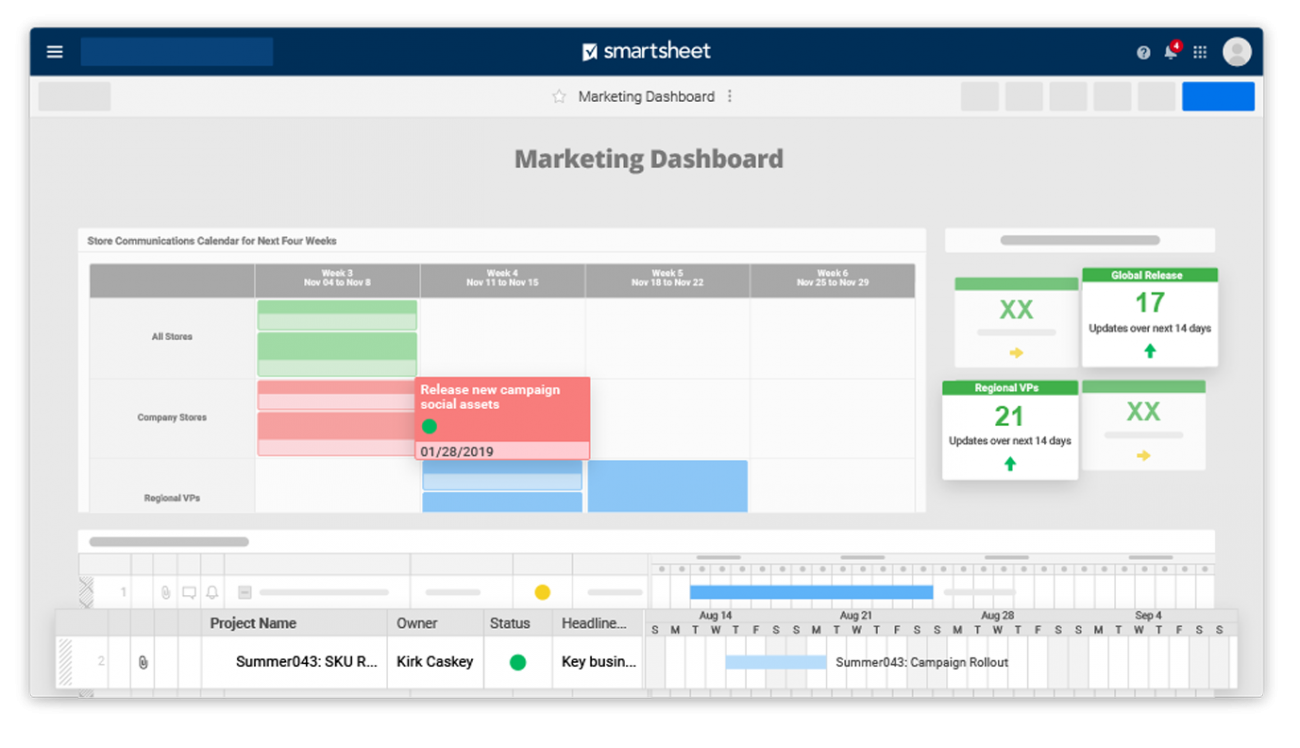Click the green status ball for Summer043
Viewport: 1300px width, 748px height.
pos(517,661)
